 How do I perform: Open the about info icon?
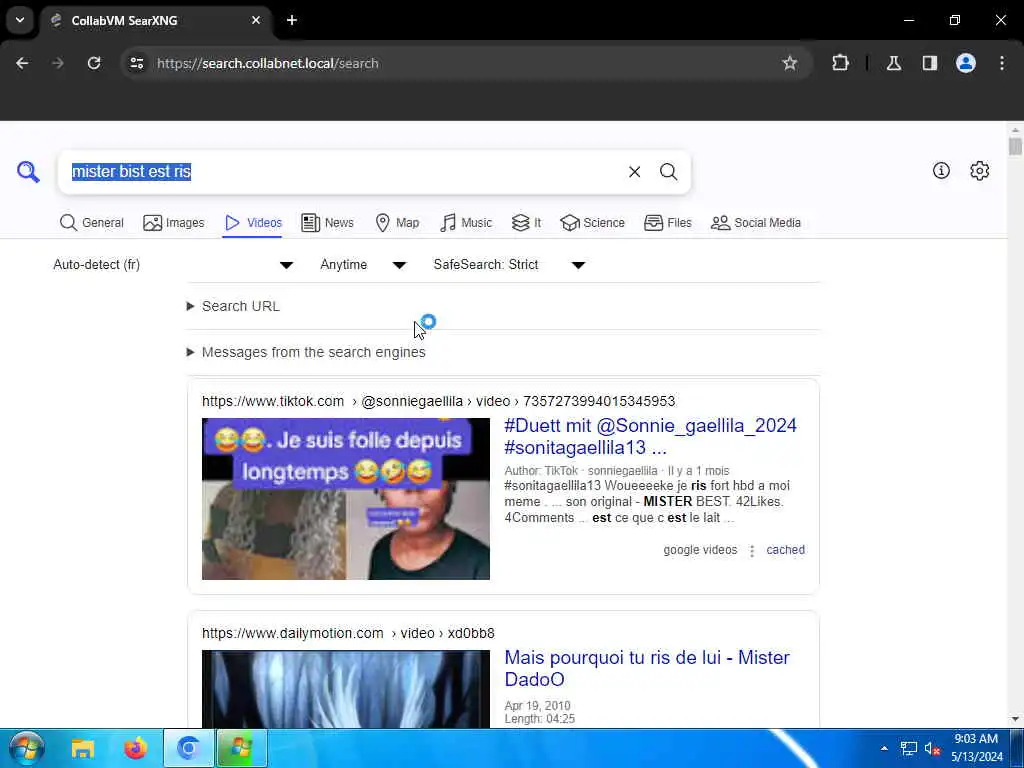point(941,170)
